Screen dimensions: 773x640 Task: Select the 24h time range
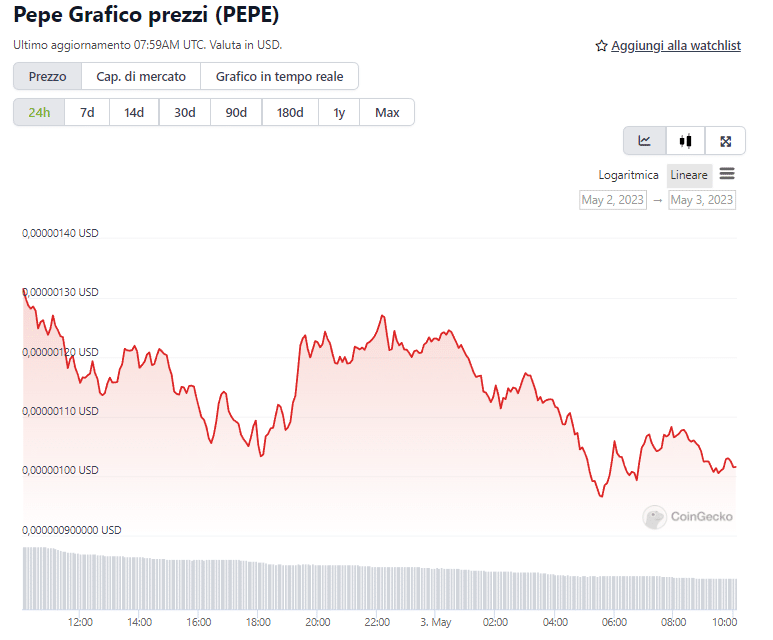(39, 112)
